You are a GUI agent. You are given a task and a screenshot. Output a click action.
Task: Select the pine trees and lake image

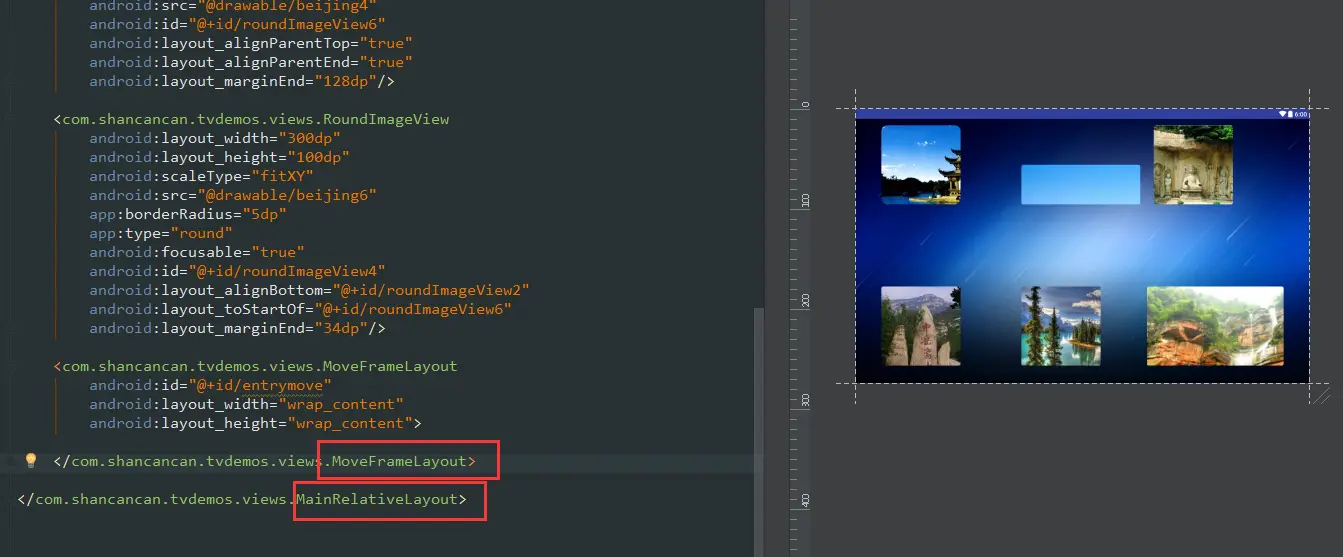pos(1061,326)
